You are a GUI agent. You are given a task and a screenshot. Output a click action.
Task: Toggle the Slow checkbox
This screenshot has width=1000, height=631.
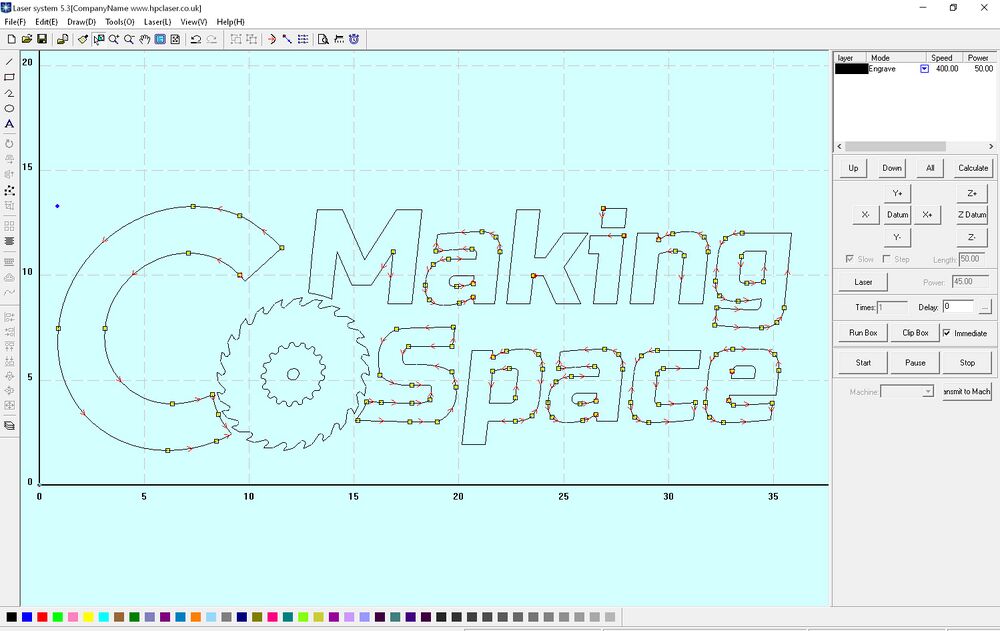coord(847,259)
